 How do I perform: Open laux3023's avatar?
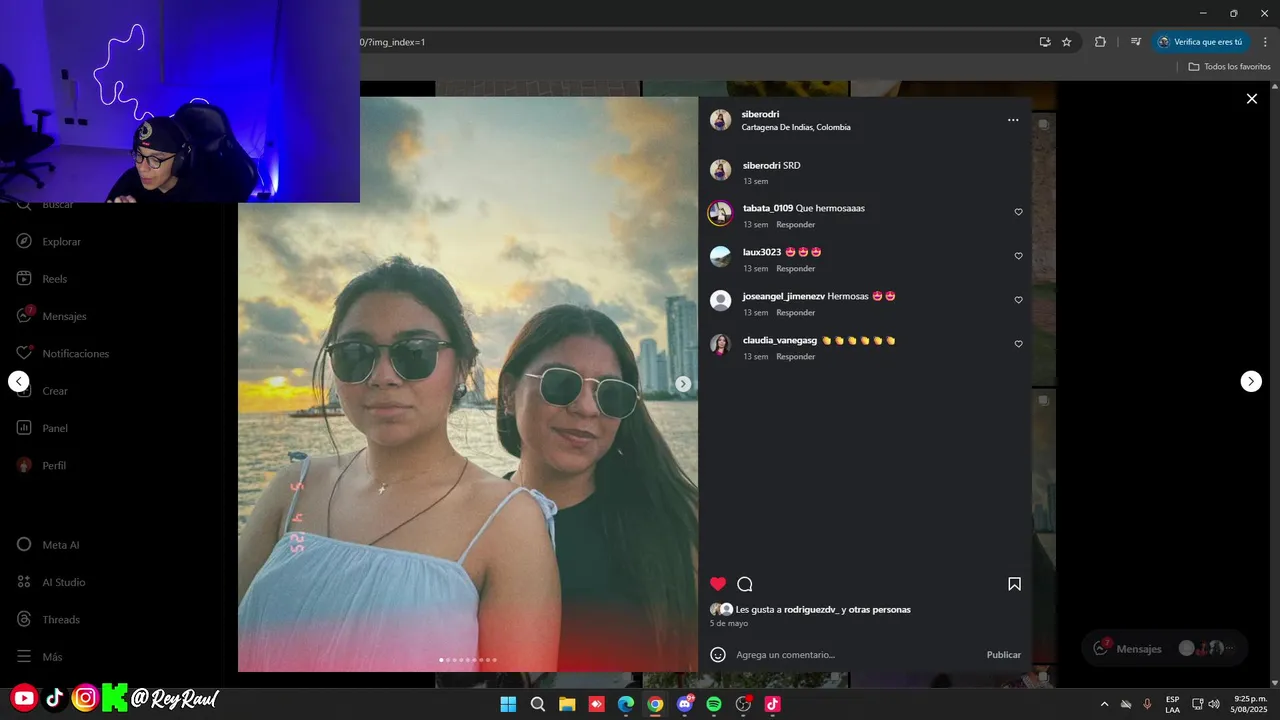tap(720, 257)
